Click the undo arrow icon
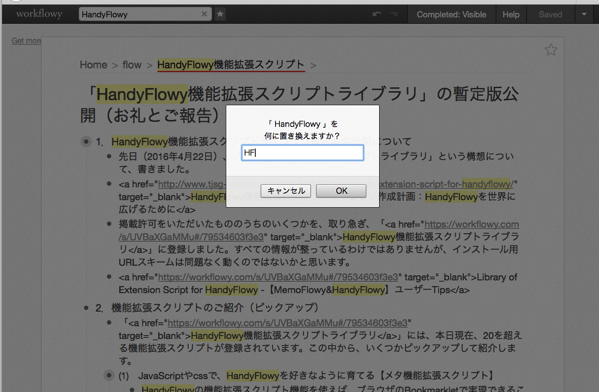This screenshot has height=392, width=599. pos(377,14)
